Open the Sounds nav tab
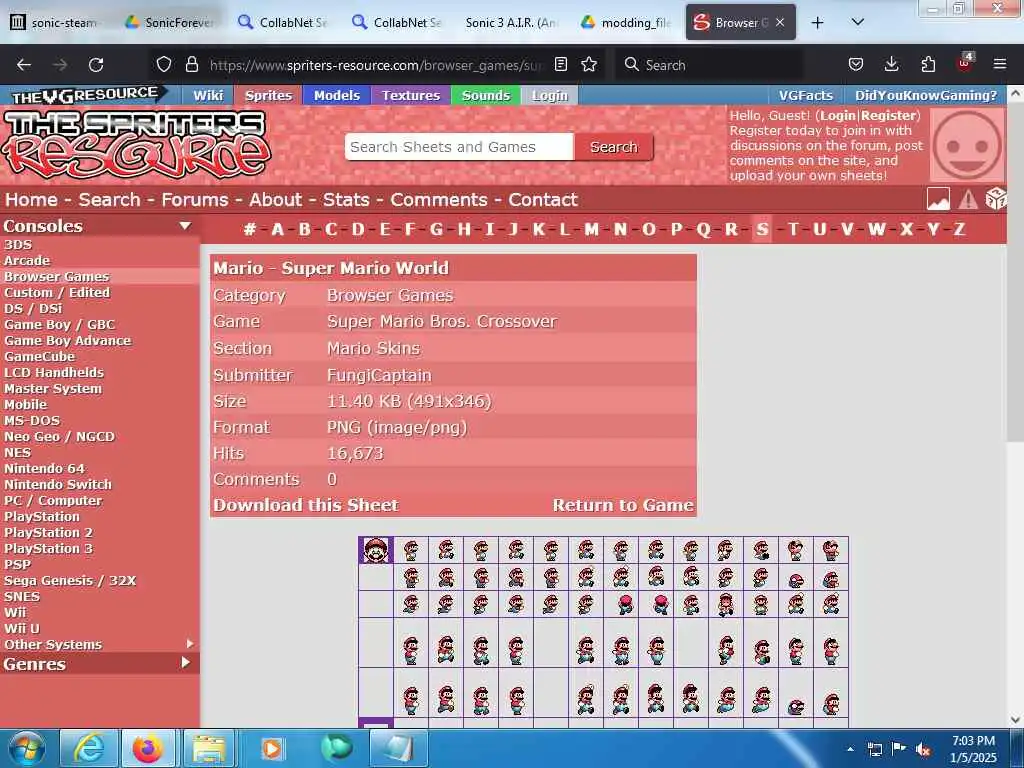Viewport: 1024px width, 768px height. pyautogui.click(x=485, y=95)
